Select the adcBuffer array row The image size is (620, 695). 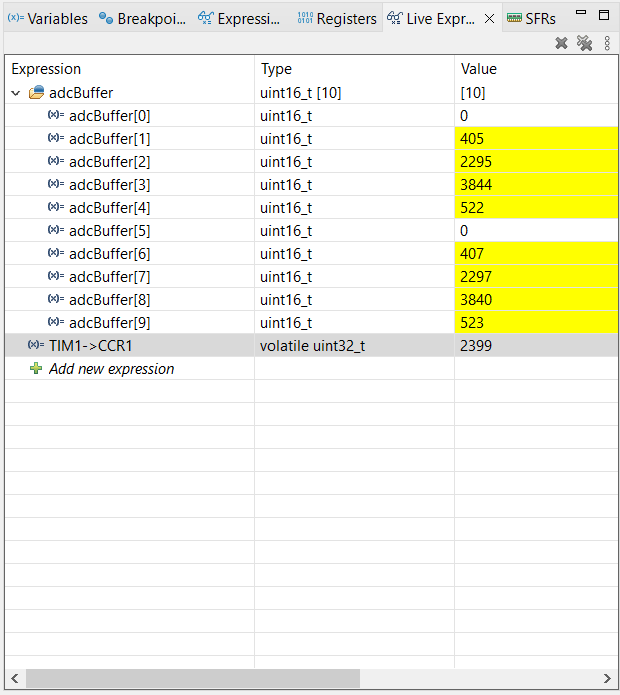311,93
